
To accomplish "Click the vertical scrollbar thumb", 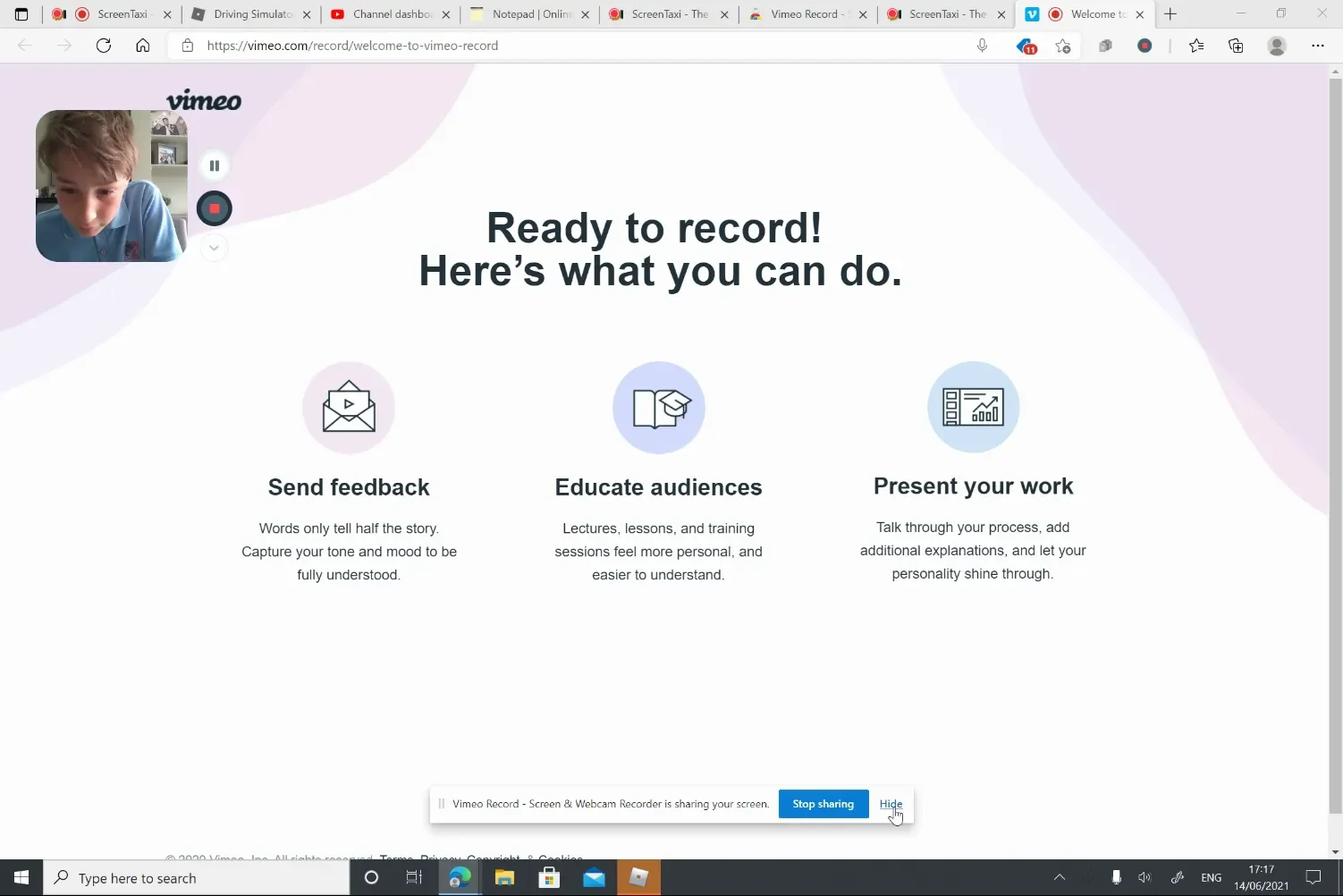I will 1336,445.
